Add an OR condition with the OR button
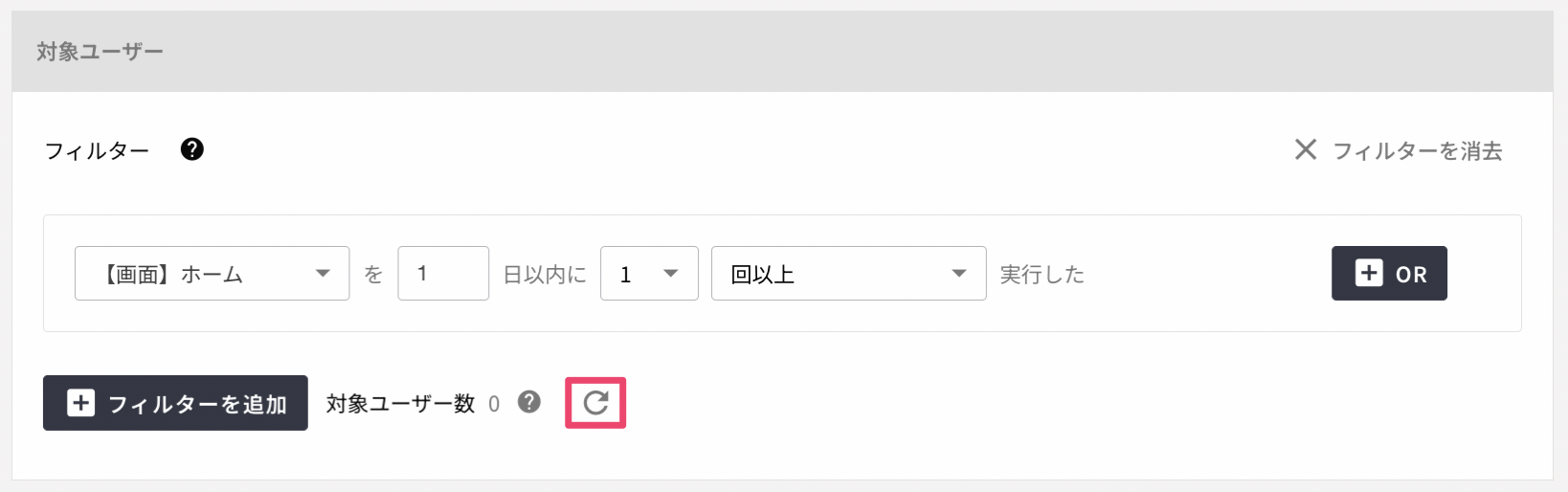The image size is (1568, 492). pos(1389,274)
